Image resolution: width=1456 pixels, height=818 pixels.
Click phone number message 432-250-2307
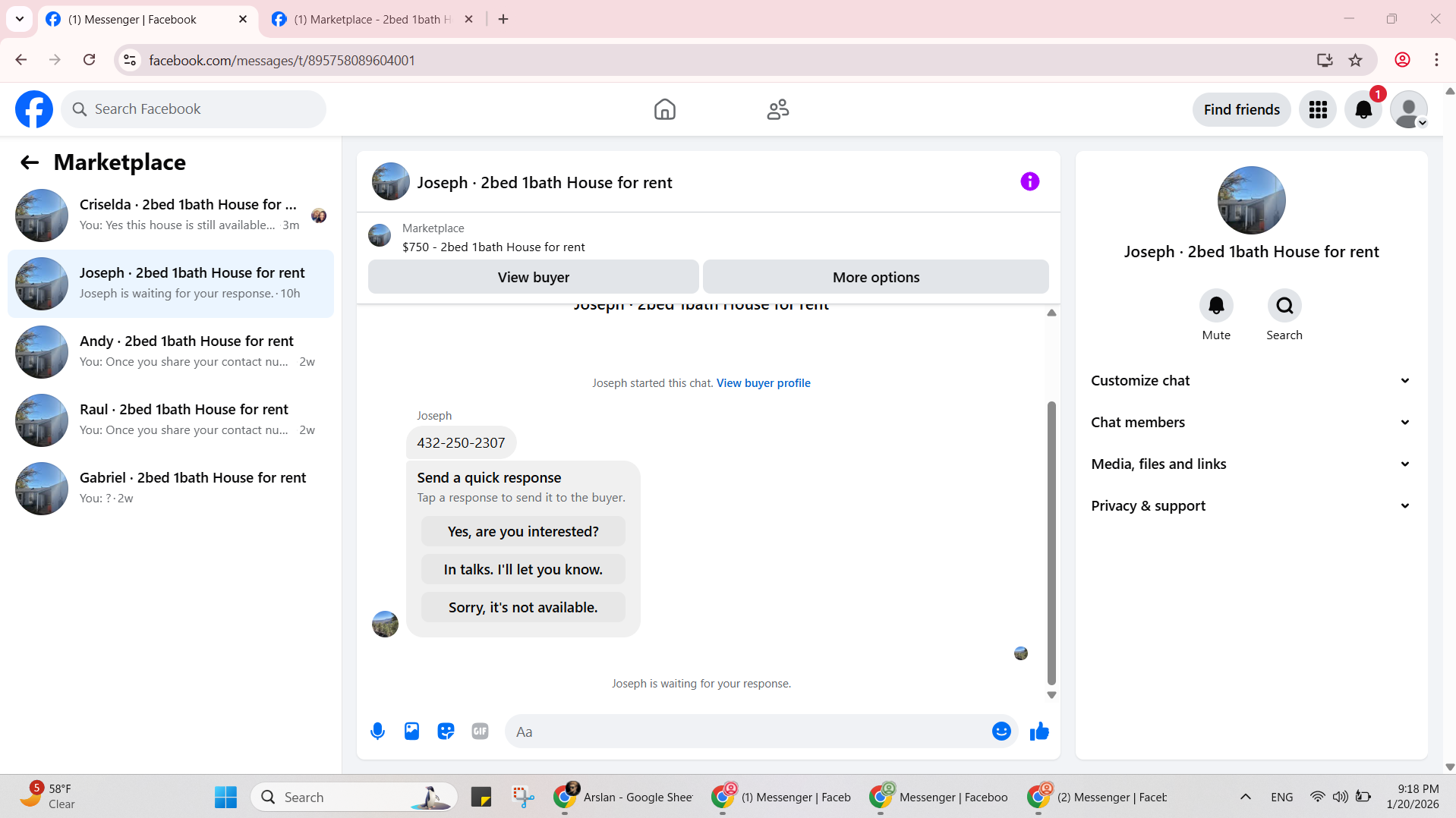[x=461, y=443]
